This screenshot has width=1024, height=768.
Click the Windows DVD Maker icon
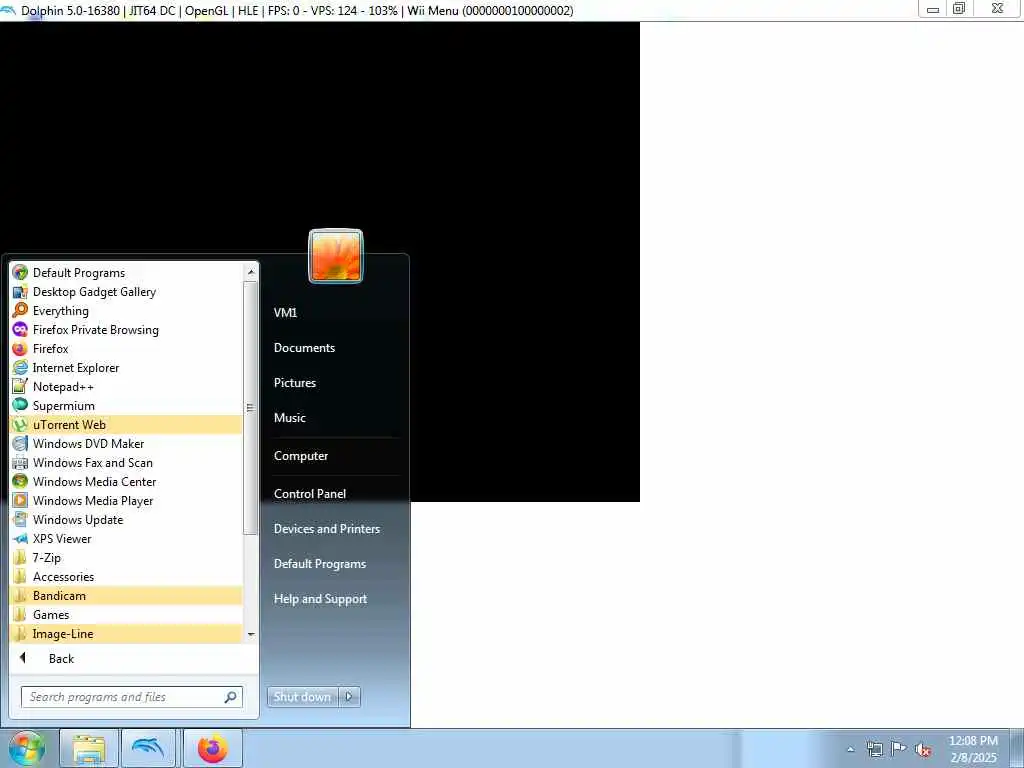click(x=20, y=443)
